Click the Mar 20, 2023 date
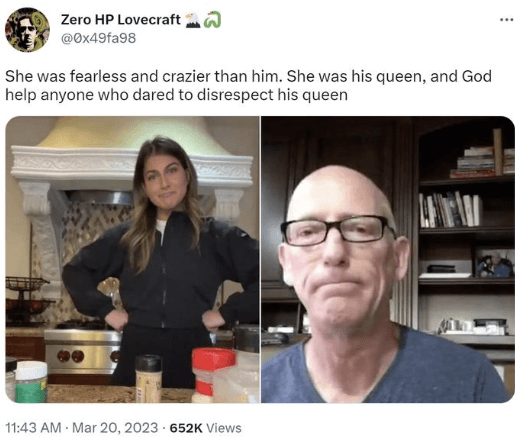Viewport: 515px width, 443px height. 115,428
